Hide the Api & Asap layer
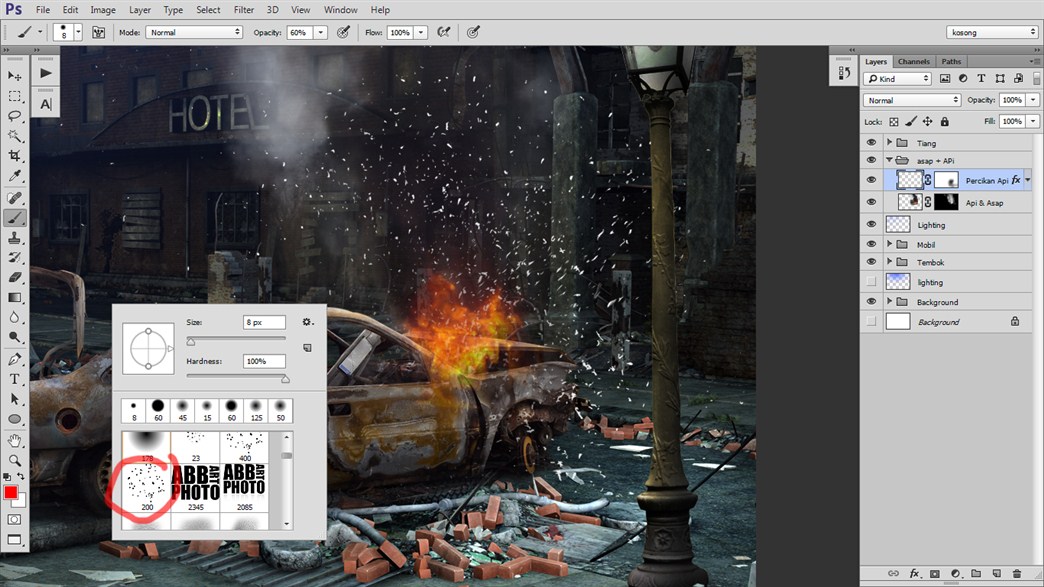The height and width of the screenshot is (587, 1044). 871,203
